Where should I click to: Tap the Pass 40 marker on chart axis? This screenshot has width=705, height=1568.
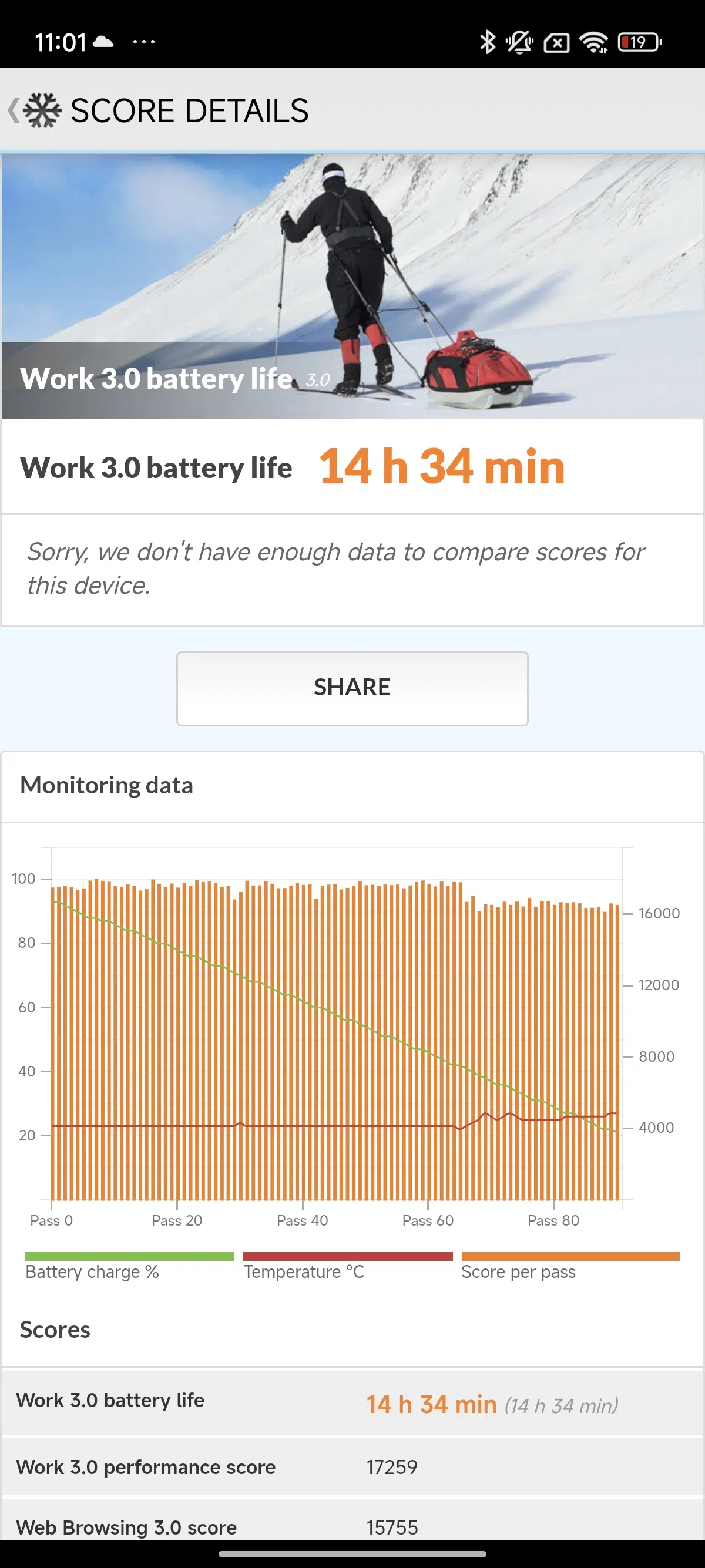tap(302, 1220)
